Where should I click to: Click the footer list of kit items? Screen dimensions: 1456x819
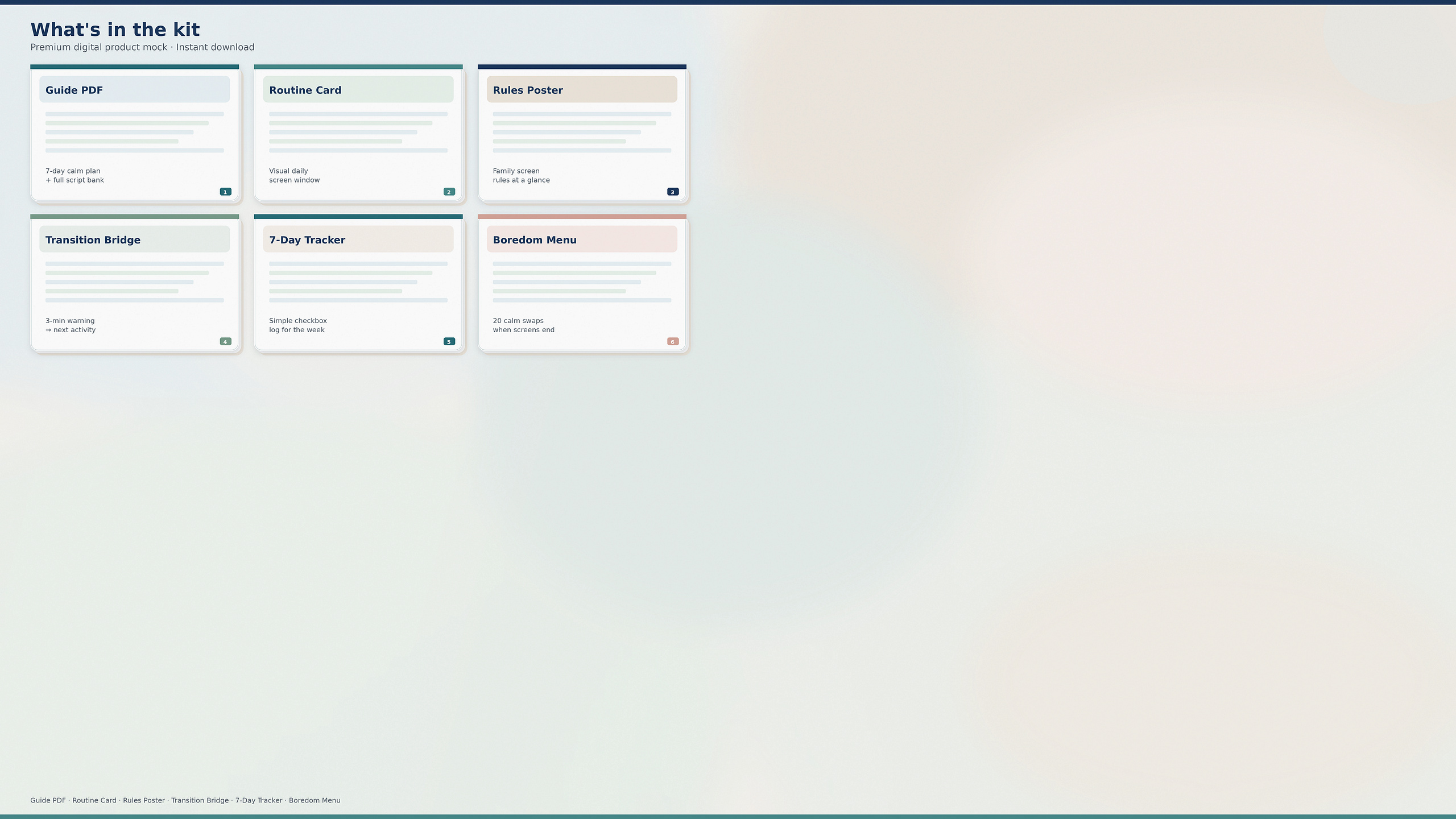tap(185, 800)
